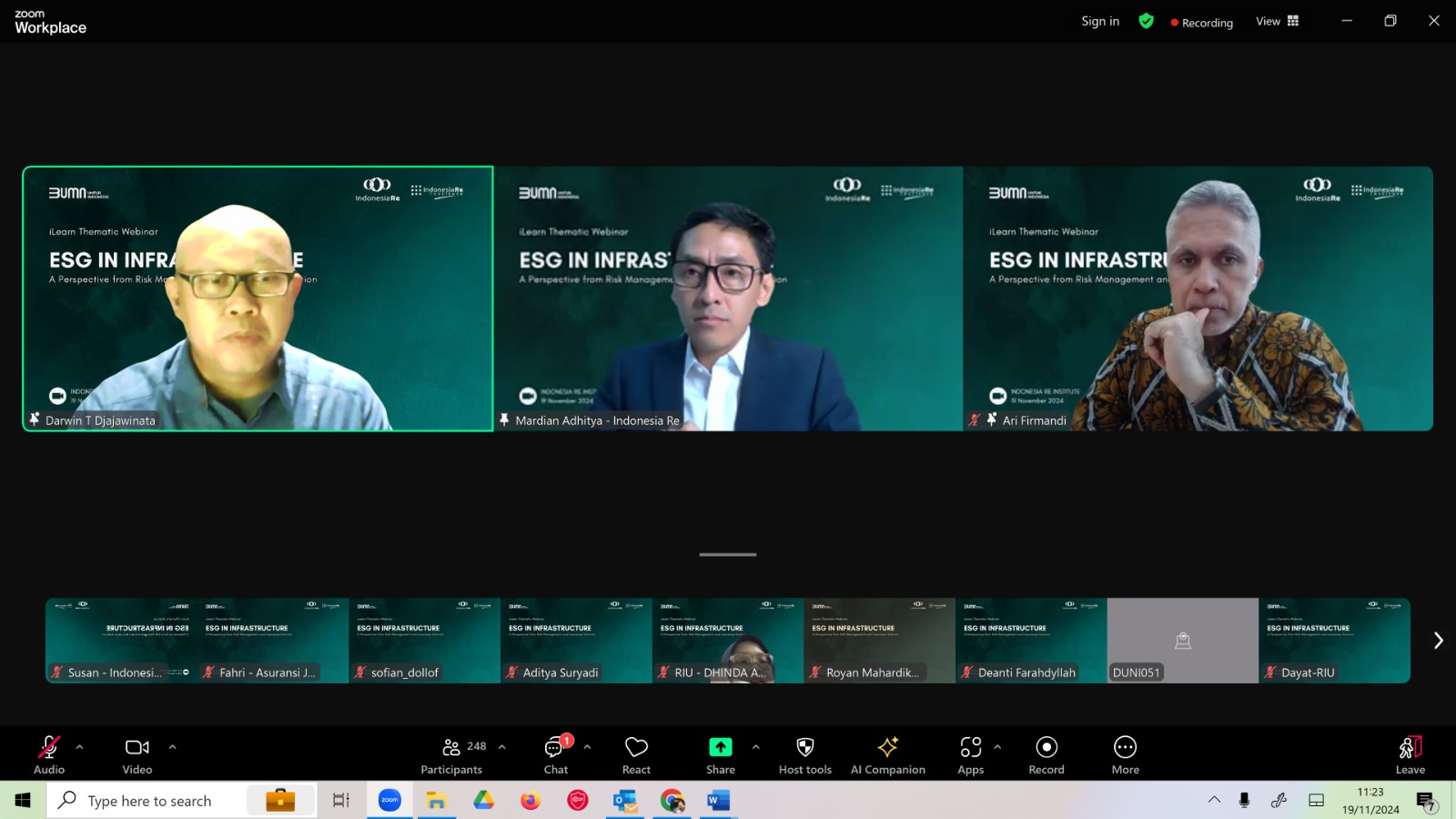This screenshot has width=1456, height=819.
Task: Expand participants options arrow
Action: click(x=502, y=747)
